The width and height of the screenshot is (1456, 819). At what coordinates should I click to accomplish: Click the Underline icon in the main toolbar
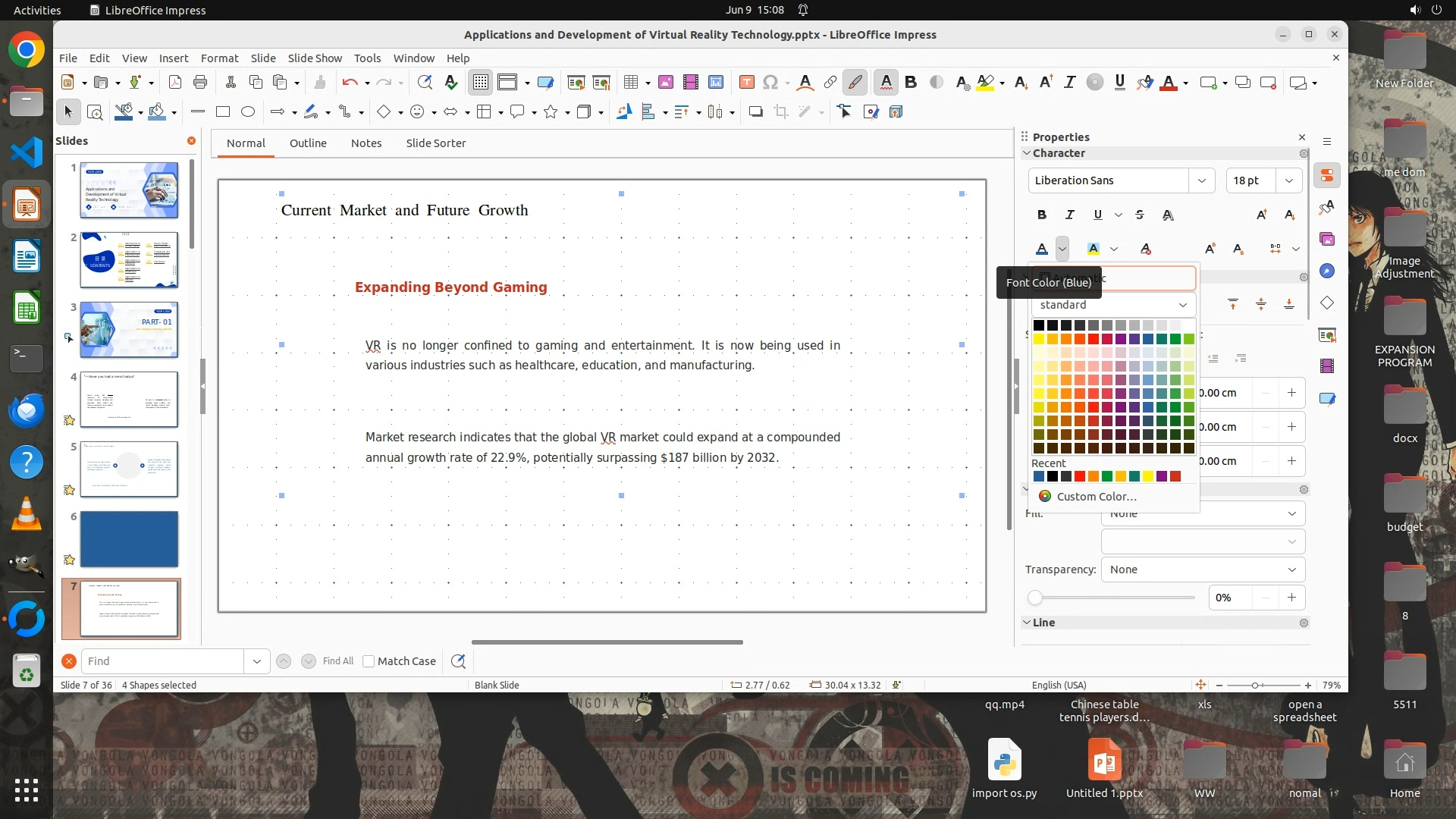pos(1119,83)
